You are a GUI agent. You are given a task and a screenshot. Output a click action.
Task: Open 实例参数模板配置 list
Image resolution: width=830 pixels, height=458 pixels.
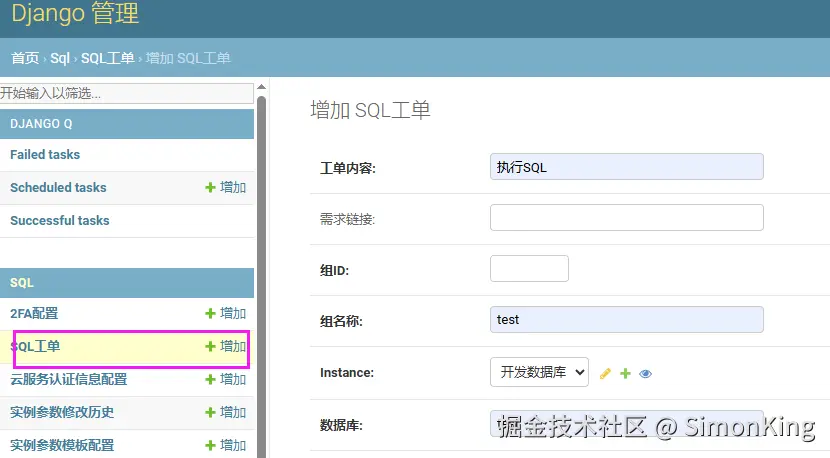point(62,445)
